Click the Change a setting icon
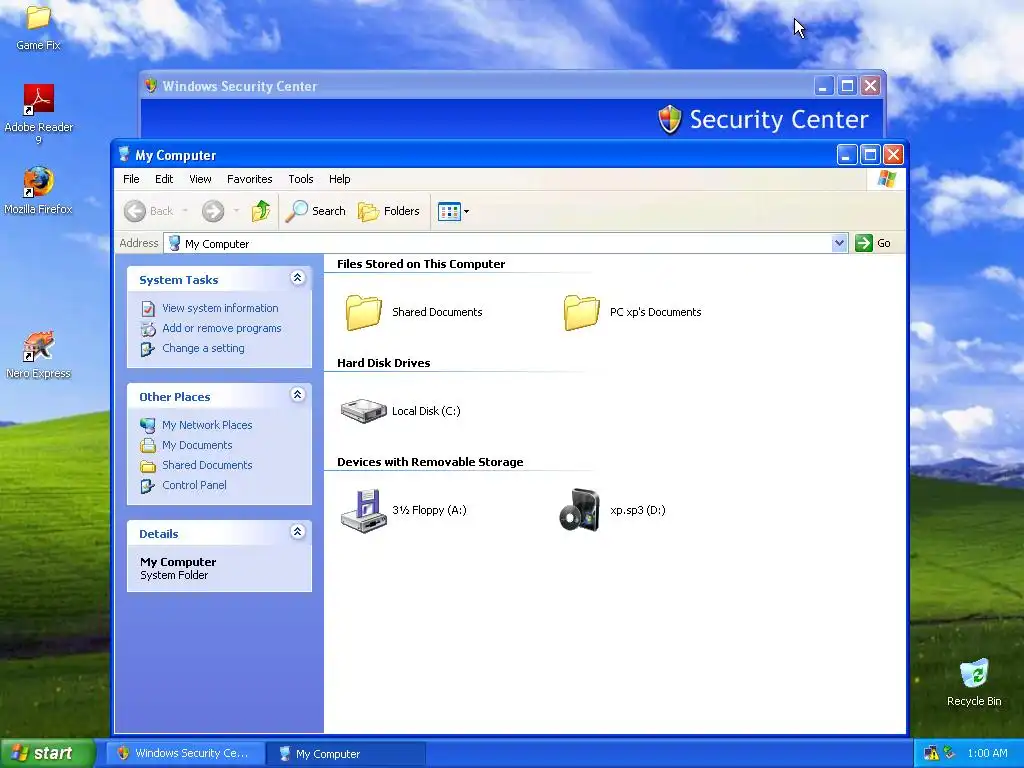 point(148,349)
